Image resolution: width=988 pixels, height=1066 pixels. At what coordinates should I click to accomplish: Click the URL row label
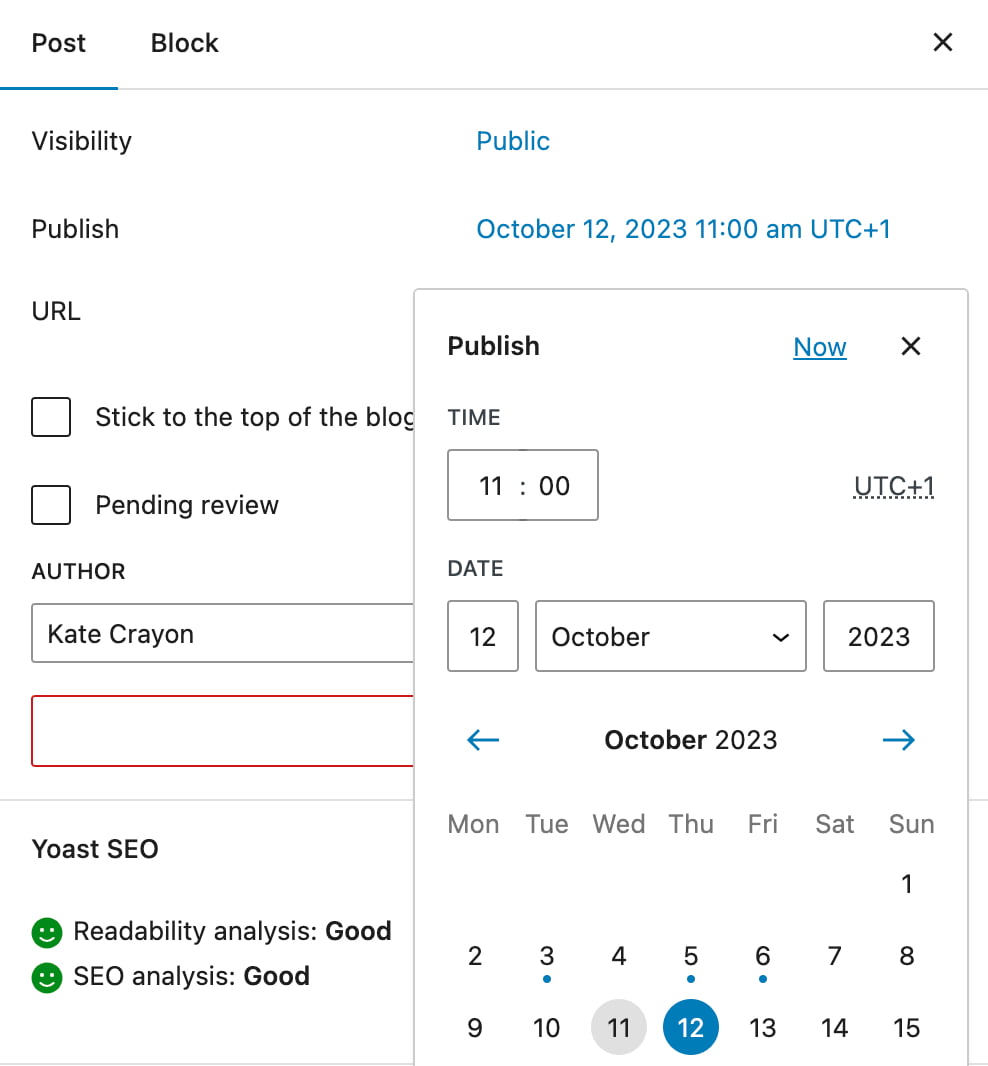[x=56, y=311]
